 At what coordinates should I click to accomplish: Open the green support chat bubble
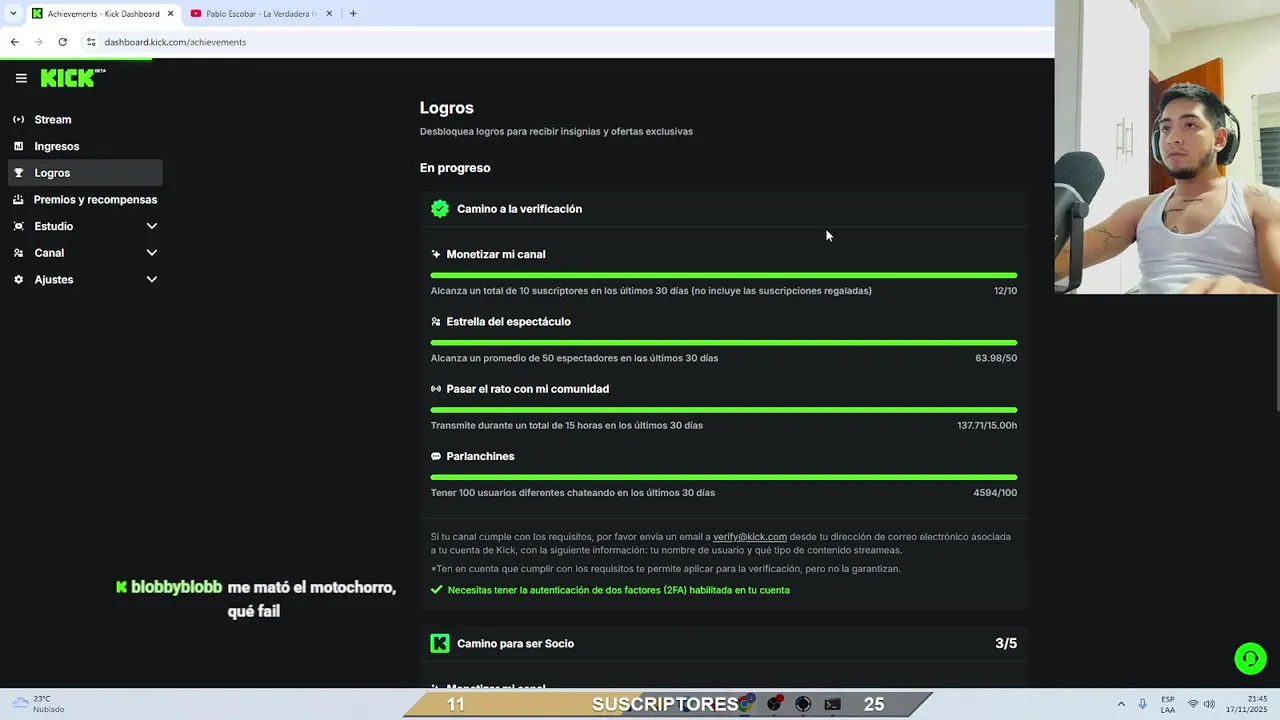point(1250,658)
